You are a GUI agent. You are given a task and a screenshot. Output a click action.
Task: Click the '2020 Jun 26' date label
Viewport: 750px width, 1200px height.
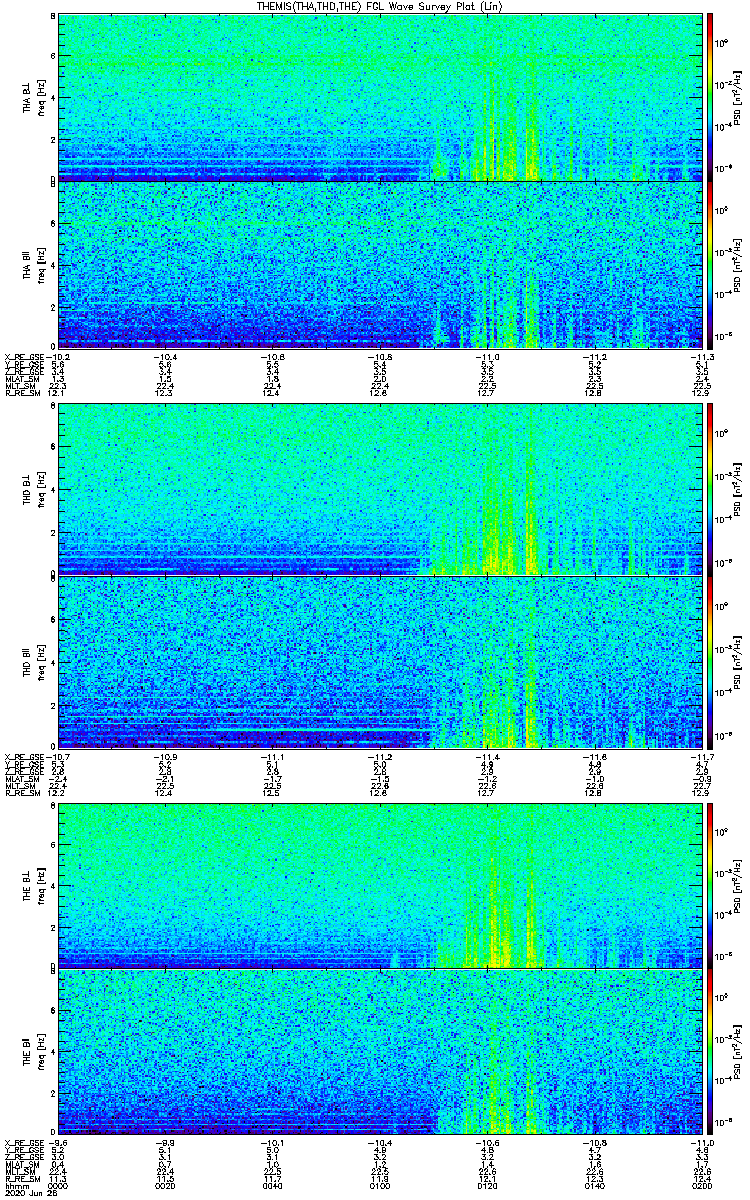point(30,1193)
